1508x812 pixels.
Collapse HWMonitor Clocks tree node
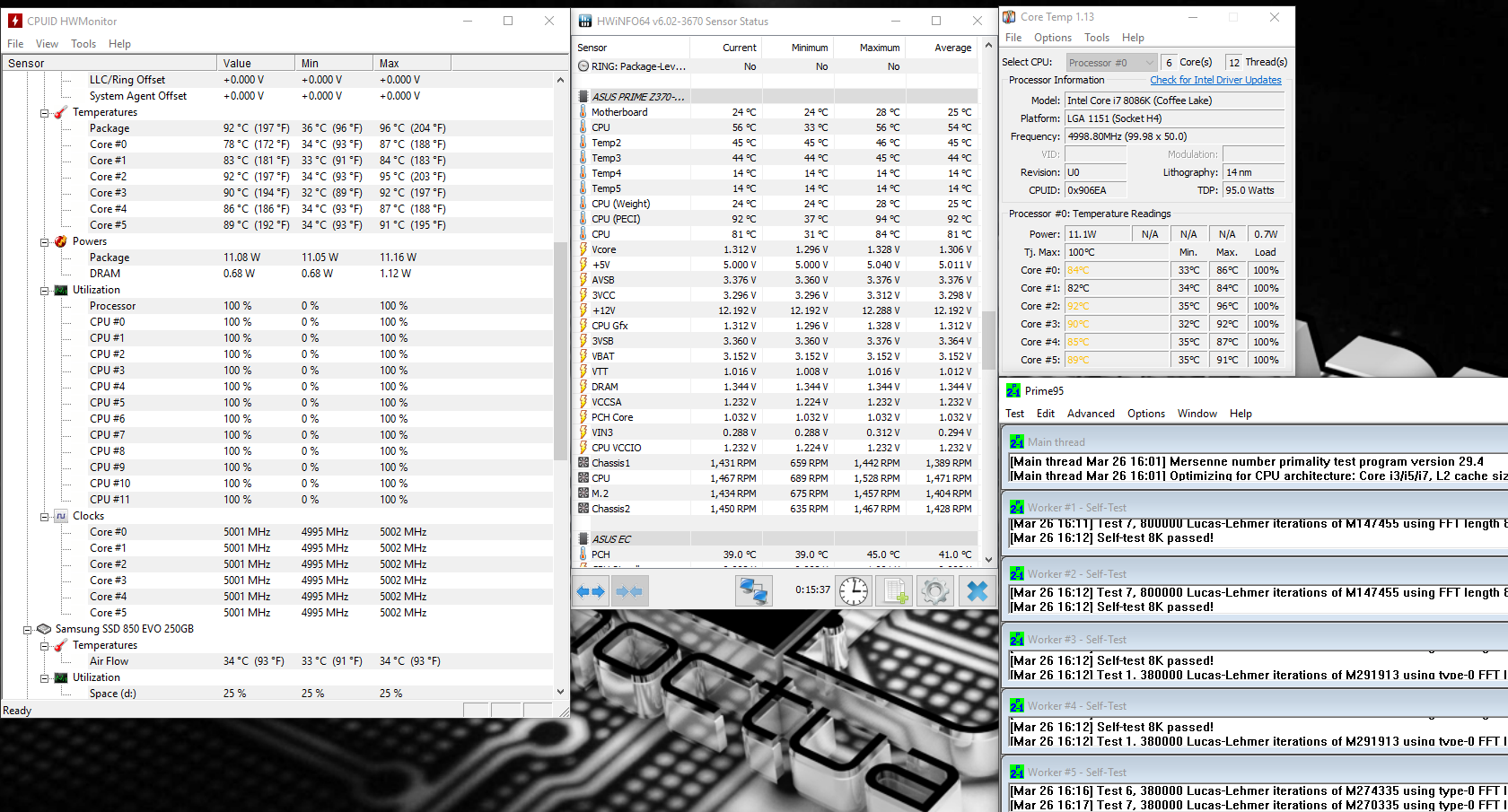point(44,517)
